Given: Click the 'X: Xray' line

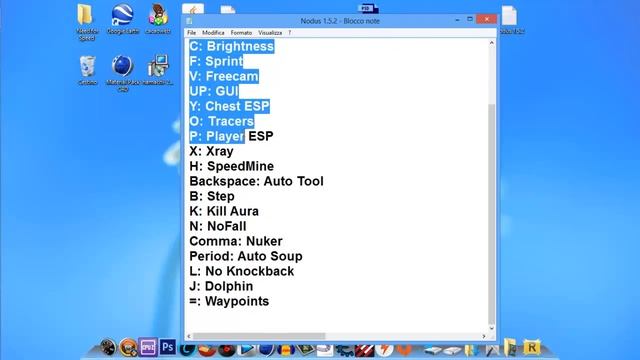Looking at the screenshot, I should pyautogui.click(x=211, y=151).
